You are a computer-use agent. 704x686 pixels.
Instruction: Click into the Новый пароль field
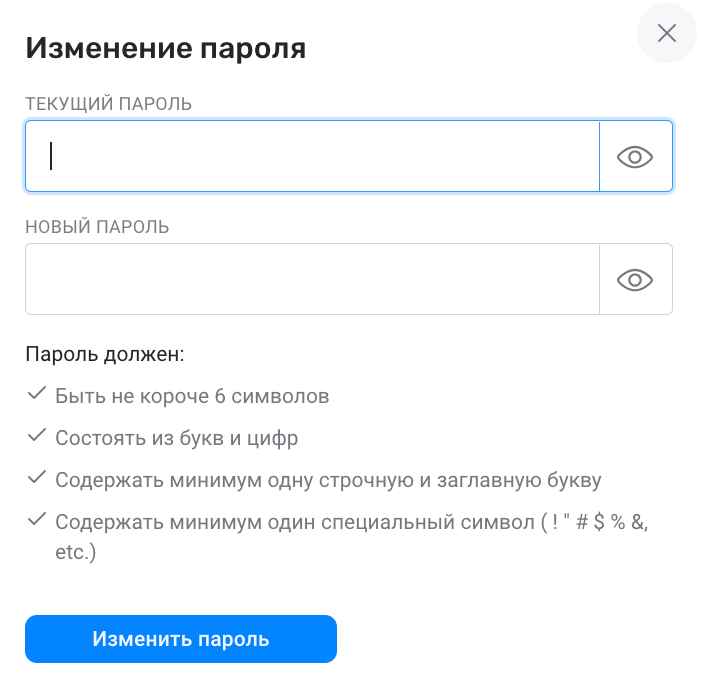click(312, 279)
